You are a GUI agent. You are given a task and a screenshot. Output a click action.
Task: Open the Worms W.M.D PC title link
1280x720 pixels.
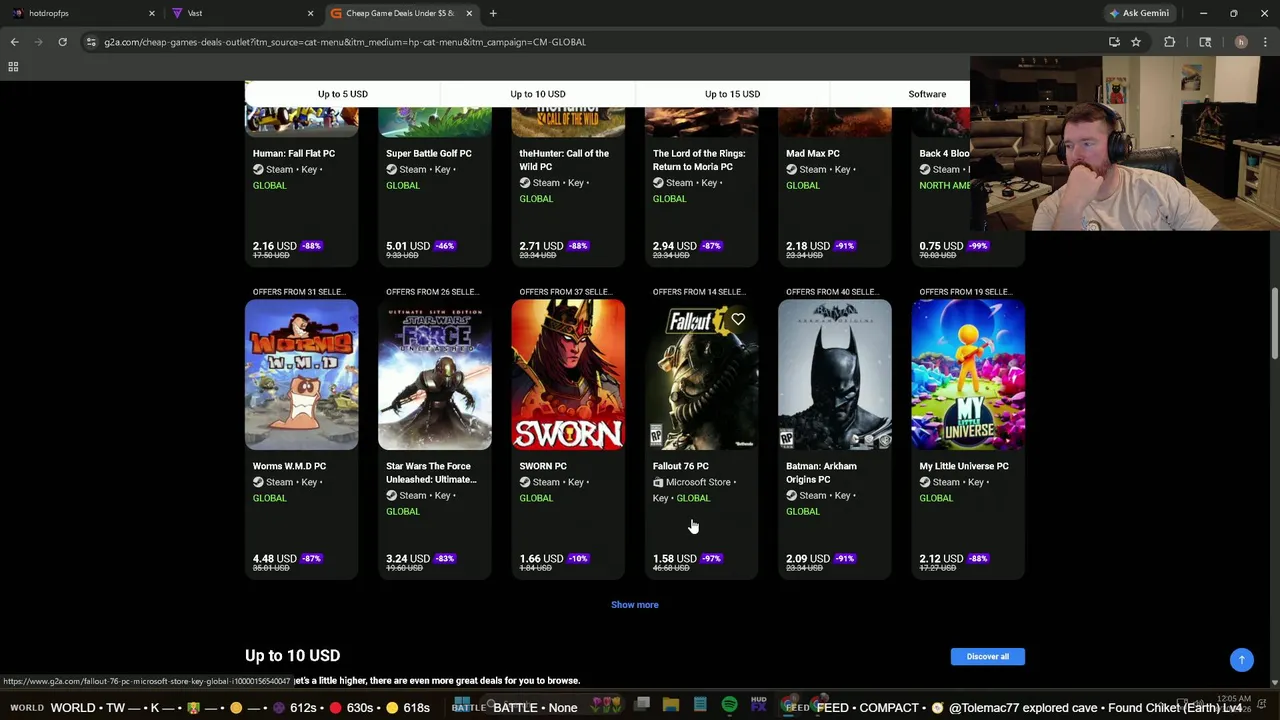click(x=289, y=466)
